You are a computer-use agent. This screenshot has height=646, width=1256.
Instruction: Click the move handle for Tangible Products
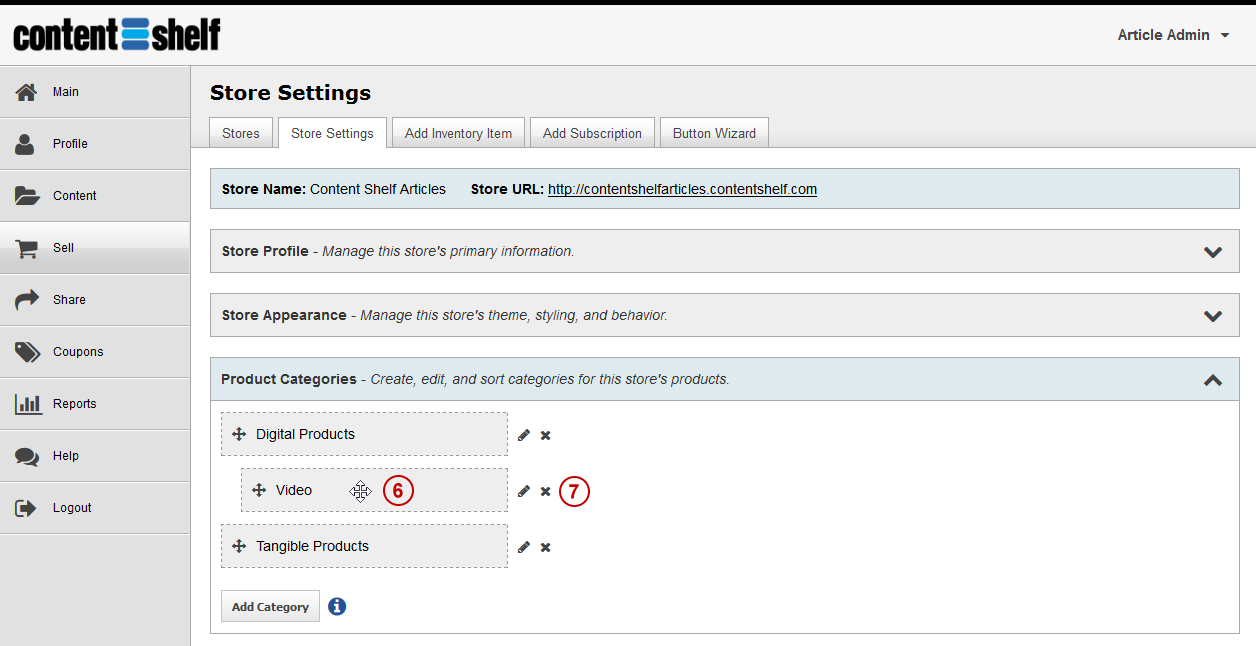click(x=239, y=546)
